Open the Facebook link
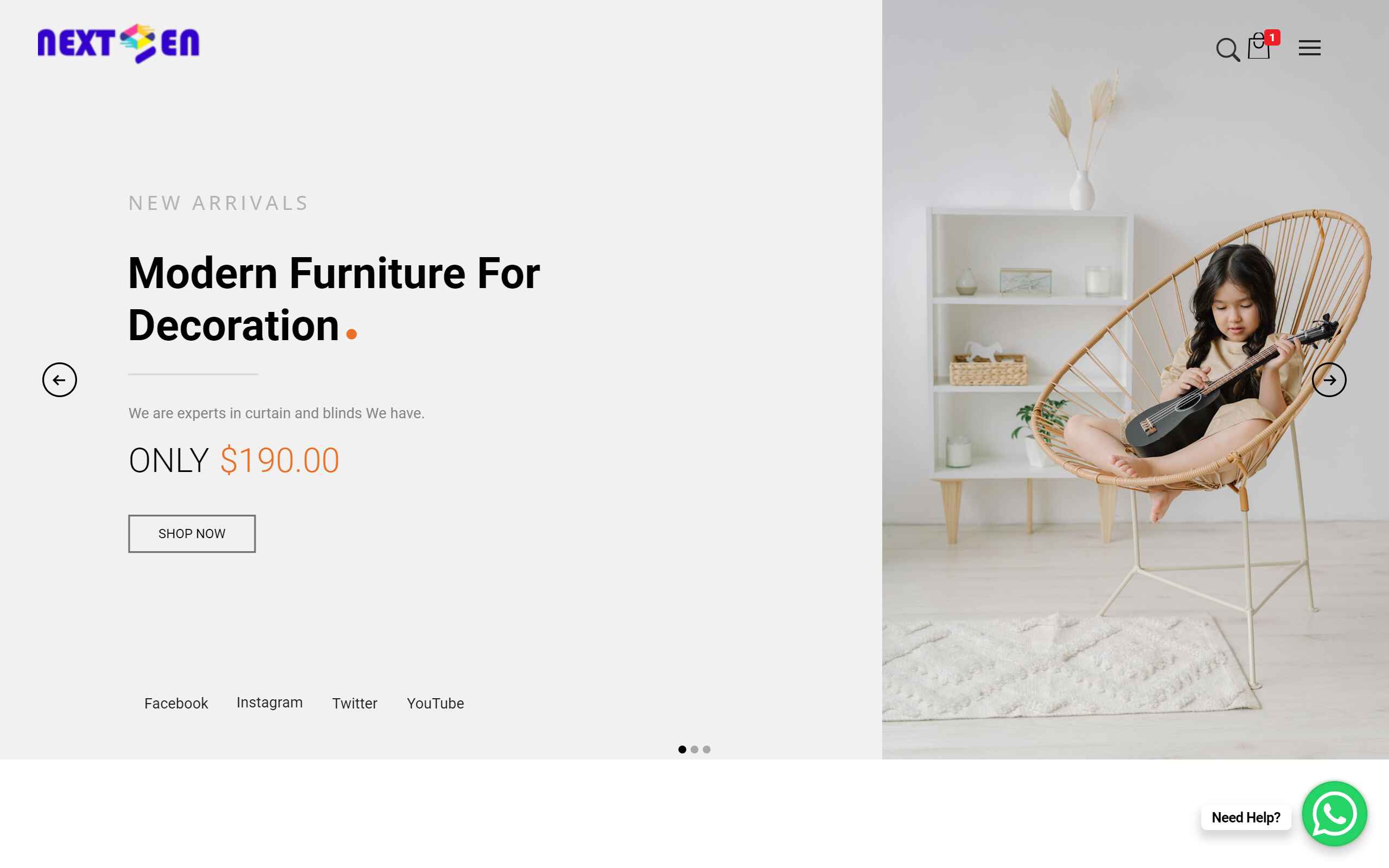The height and width of the screenshot is (868, 1389). click(176, 703)
